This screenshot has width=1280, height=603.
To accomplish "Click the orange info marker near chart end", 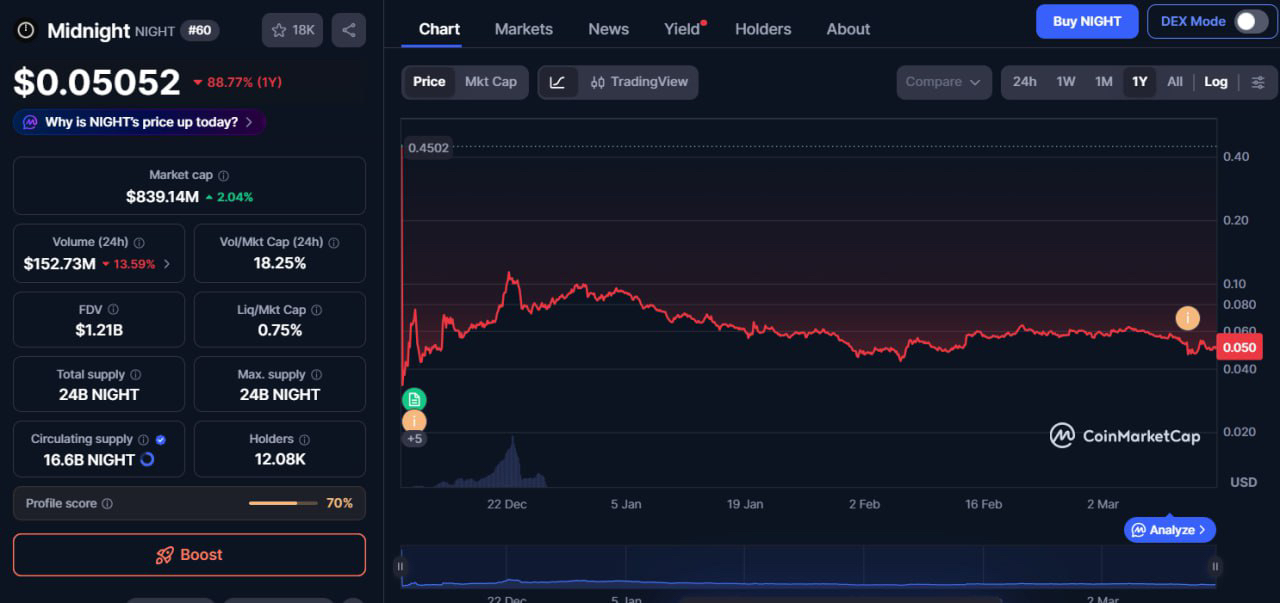I will 1187,319.
